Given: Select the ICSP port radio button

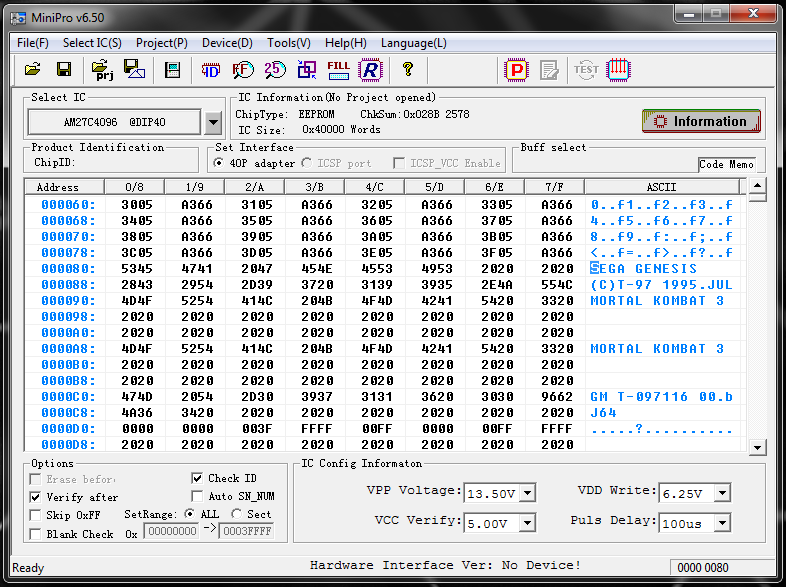Looking at the screenshot, I should click(306, 163).
